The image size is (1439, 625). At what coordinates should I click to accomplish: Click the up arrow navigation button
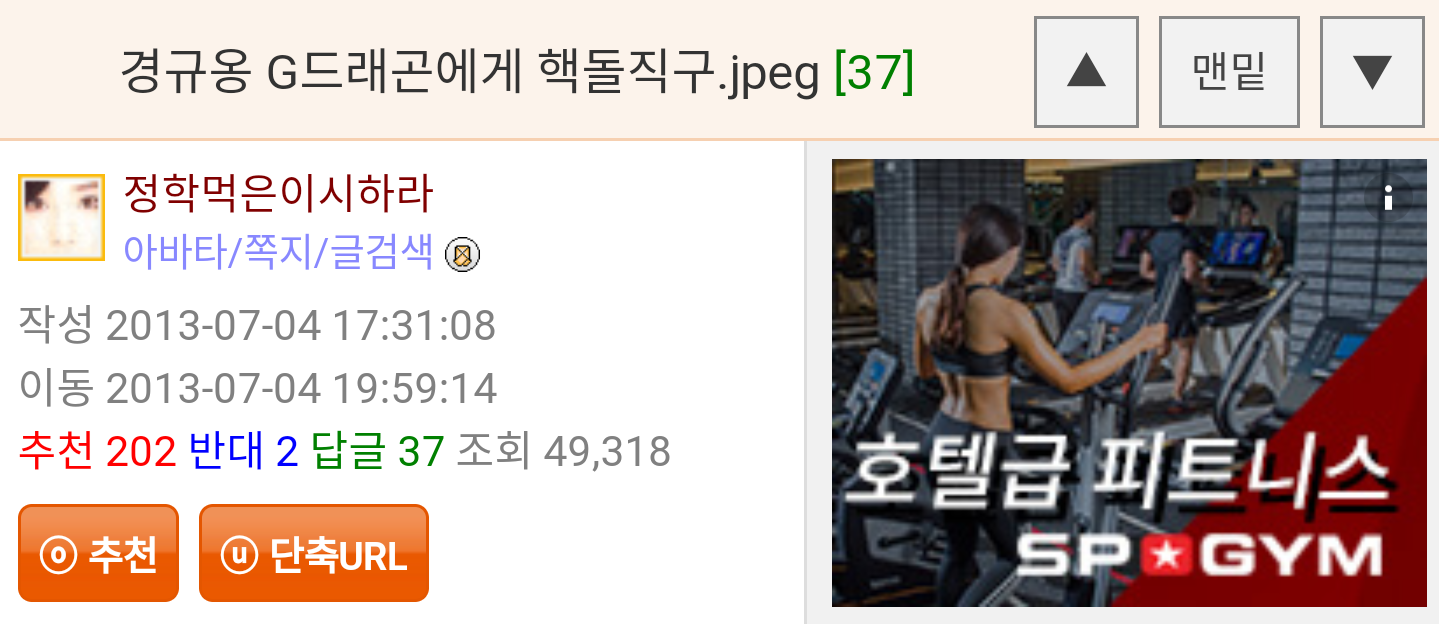pyautogui.click(x=1086, y=72)
